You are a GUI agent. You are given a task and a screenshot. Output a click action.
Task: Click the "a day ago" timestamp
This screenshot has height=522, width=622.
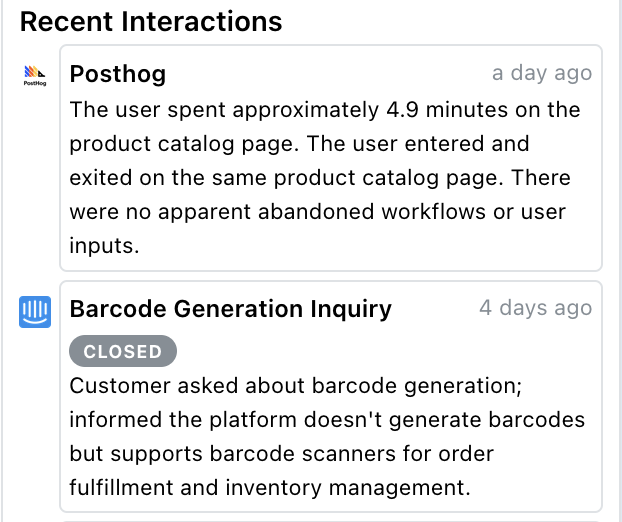click(541, 74)
